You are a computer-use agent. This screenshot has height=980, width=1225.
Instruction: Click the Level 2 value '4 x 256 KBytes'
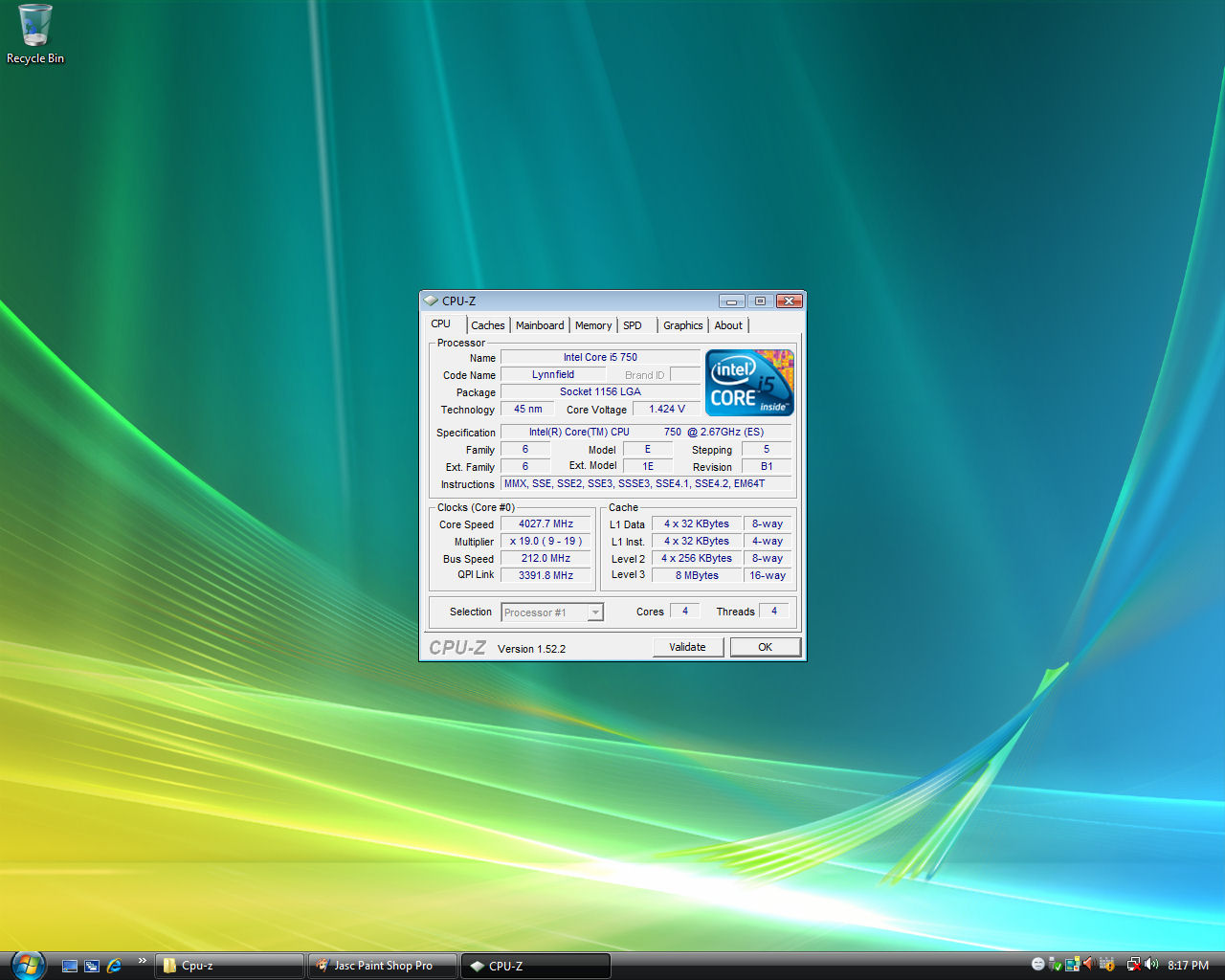pyautogui.click(x=697, y=558)
